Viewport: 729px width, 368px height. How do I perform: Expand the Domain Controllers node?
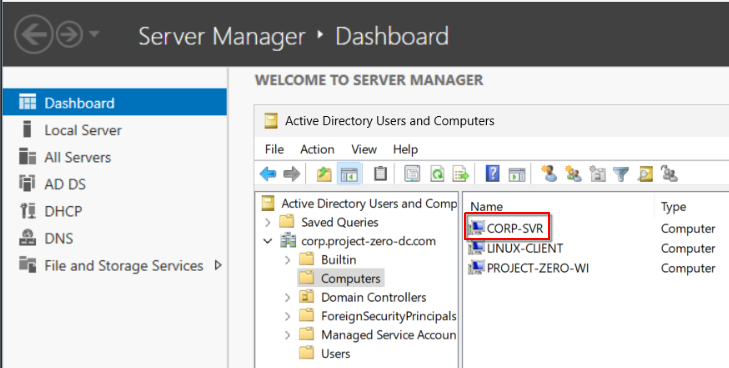tap(288, 297)
